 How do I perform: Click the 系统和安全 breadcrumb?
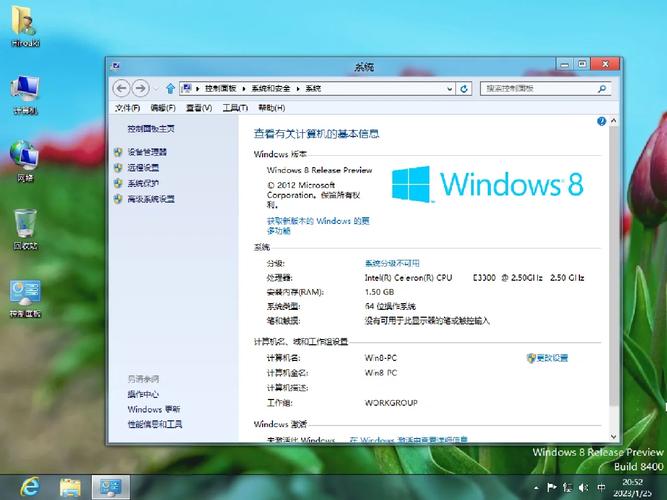tap(271, 89)
